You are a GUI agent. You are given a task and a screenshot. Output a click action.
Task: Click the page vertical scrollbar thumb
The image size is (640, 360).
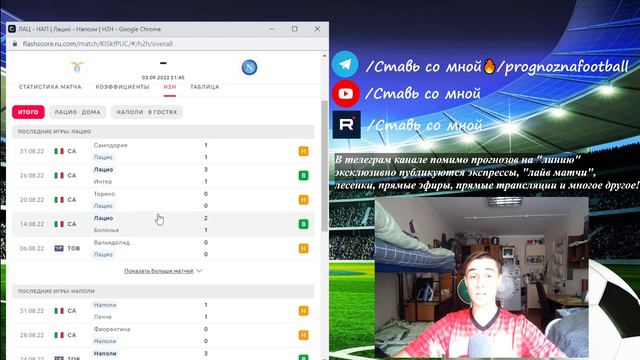point(324,165)
